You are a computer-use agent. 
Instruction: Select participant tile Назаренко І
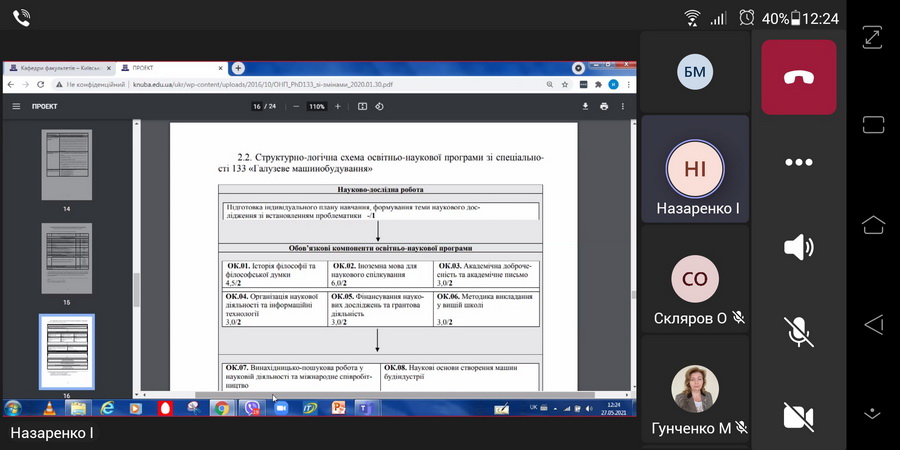coord(695,167)
